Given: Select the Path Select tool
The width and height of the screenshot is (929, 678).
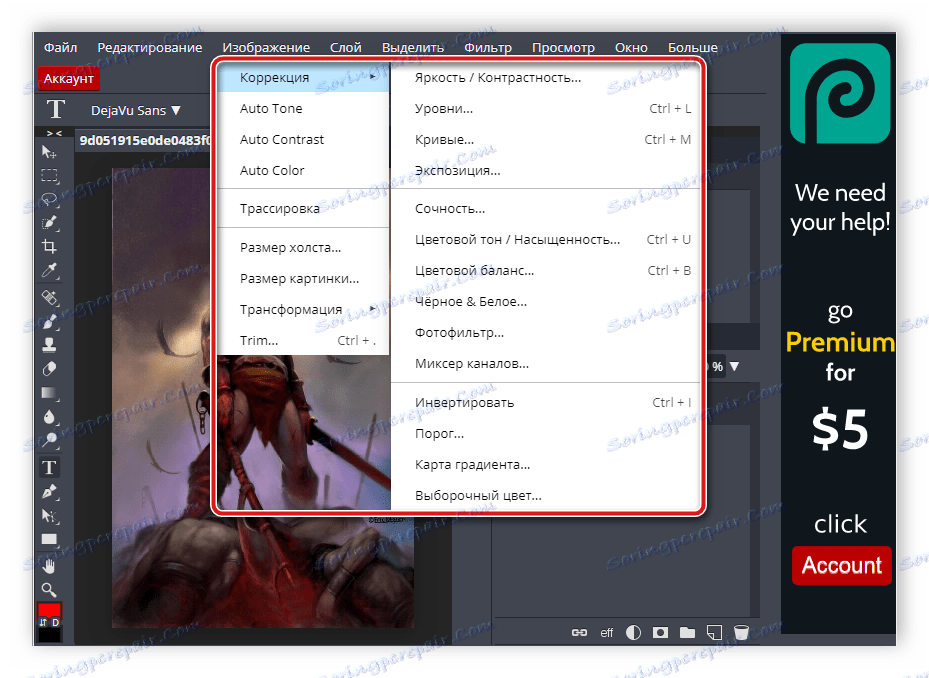Looking at the screenshot, I should (x=49, y=516).
